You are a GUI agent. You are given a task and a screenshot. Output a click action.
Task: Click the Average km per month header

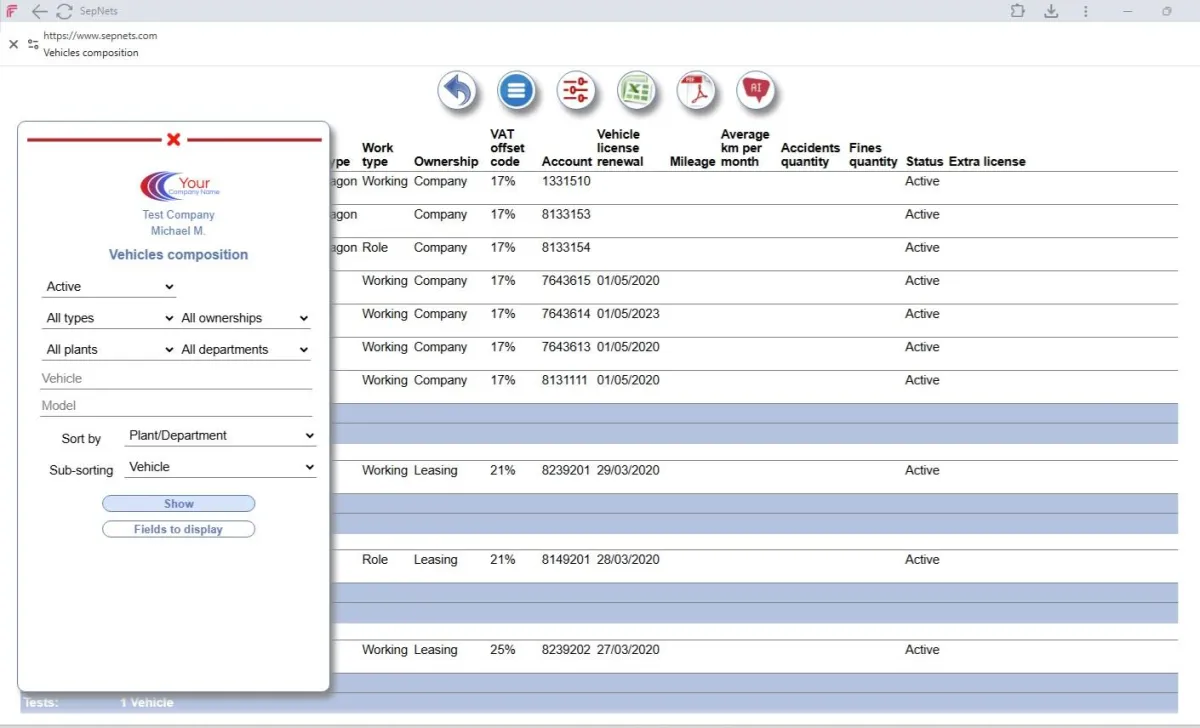click(745, 148)
